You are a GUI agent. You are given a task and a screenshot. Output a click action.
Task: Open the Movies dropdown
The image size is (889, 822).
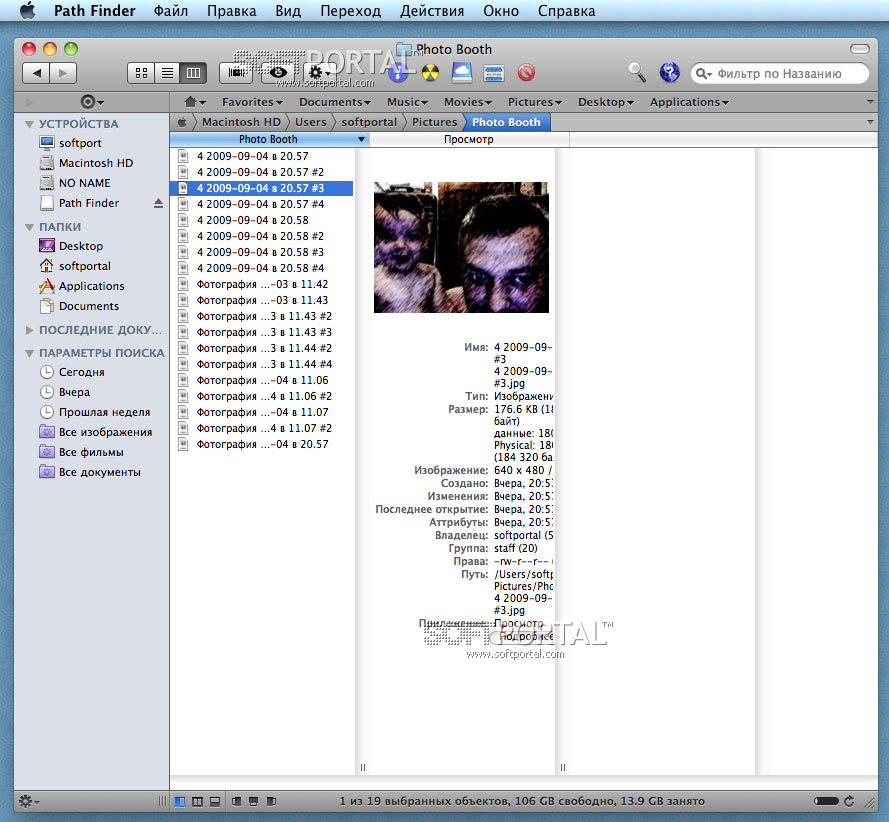point(468,102)
